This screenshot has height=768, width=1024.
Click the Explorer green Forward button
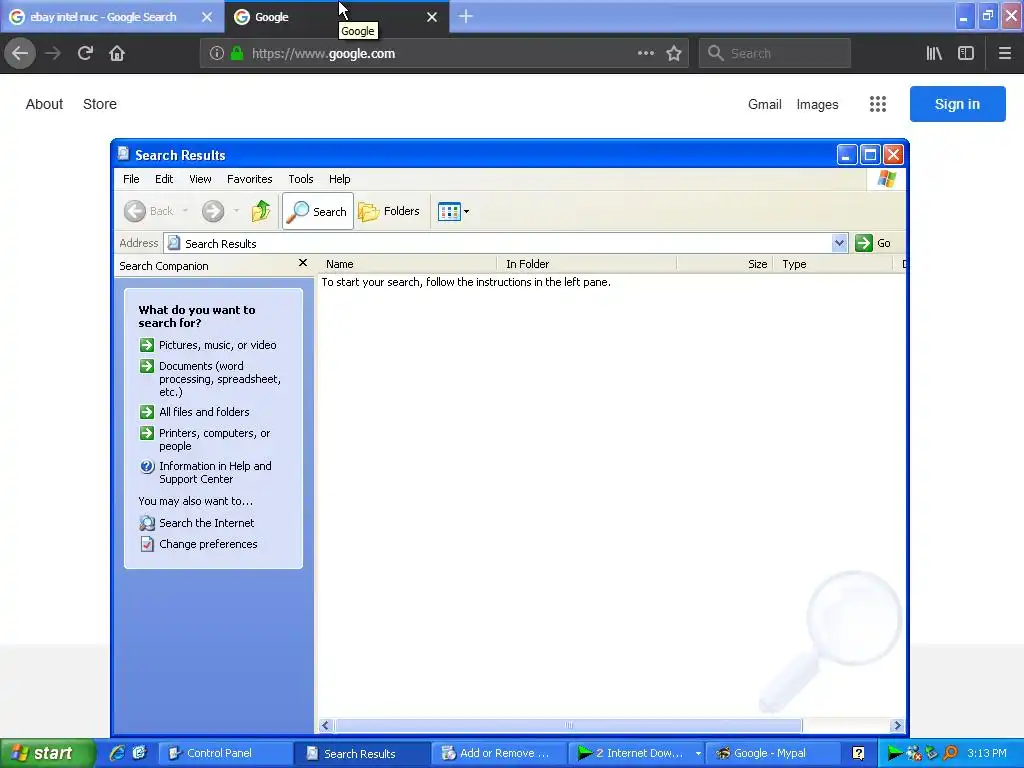click(213, 211)
